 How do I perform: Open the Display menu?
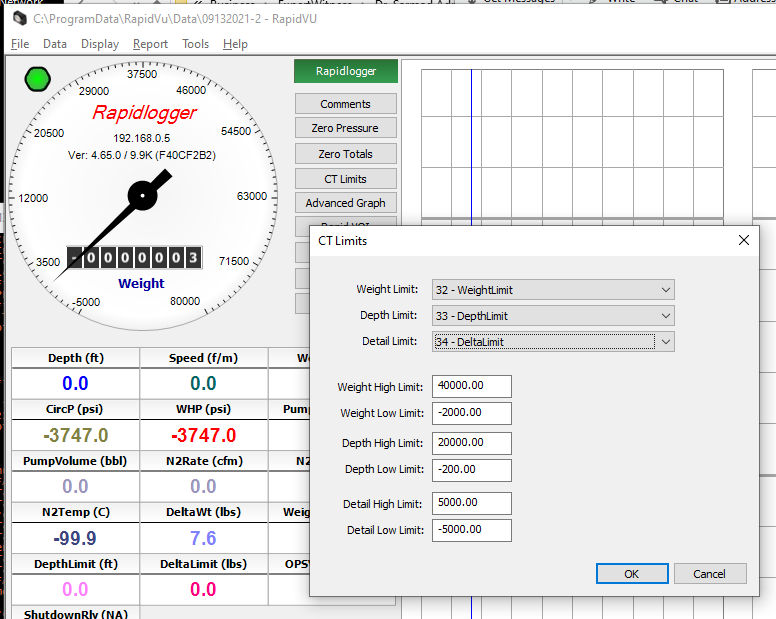(x=100, y=44)
